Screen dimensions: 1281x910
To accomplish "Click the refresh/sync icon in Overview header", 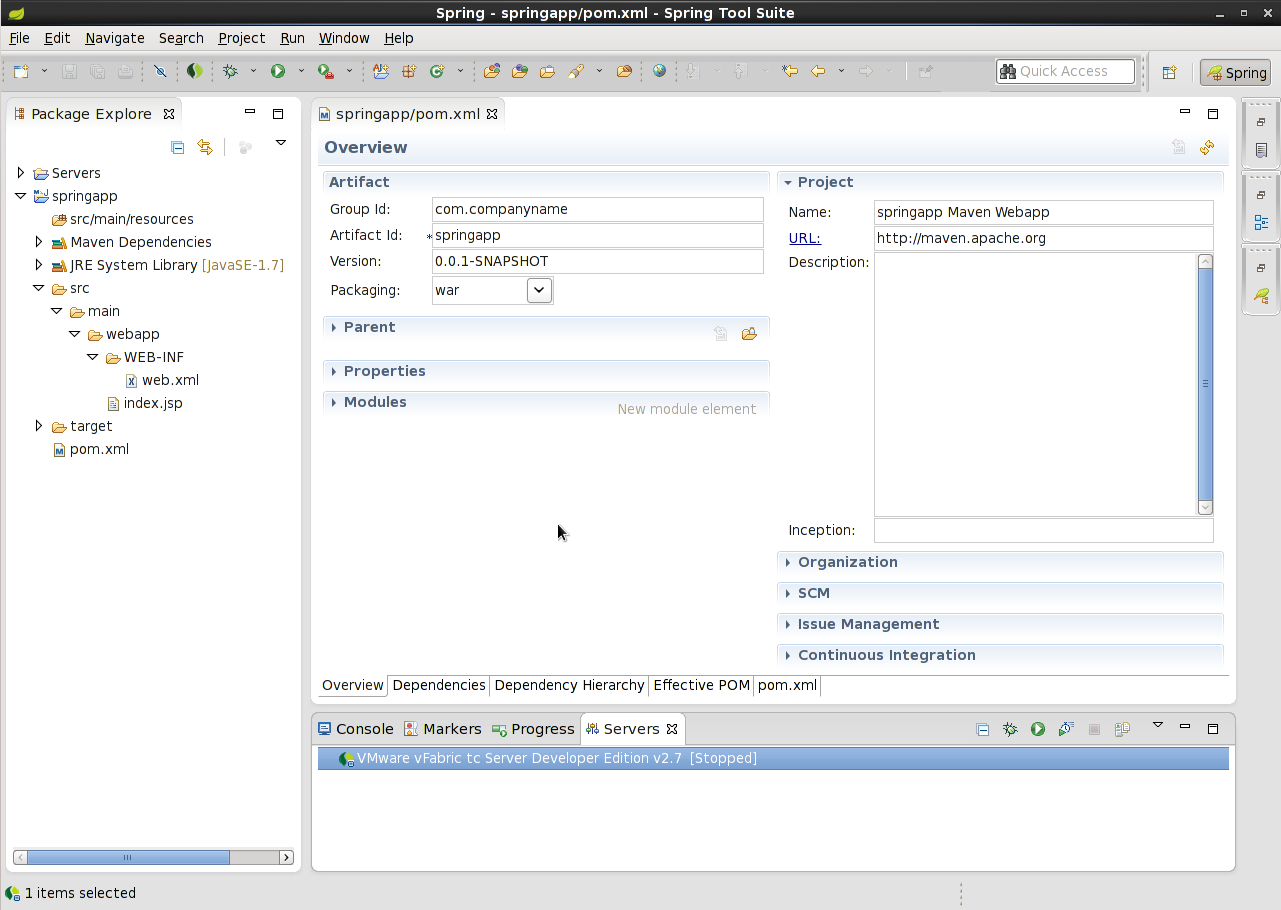I will pos(1207,147).
